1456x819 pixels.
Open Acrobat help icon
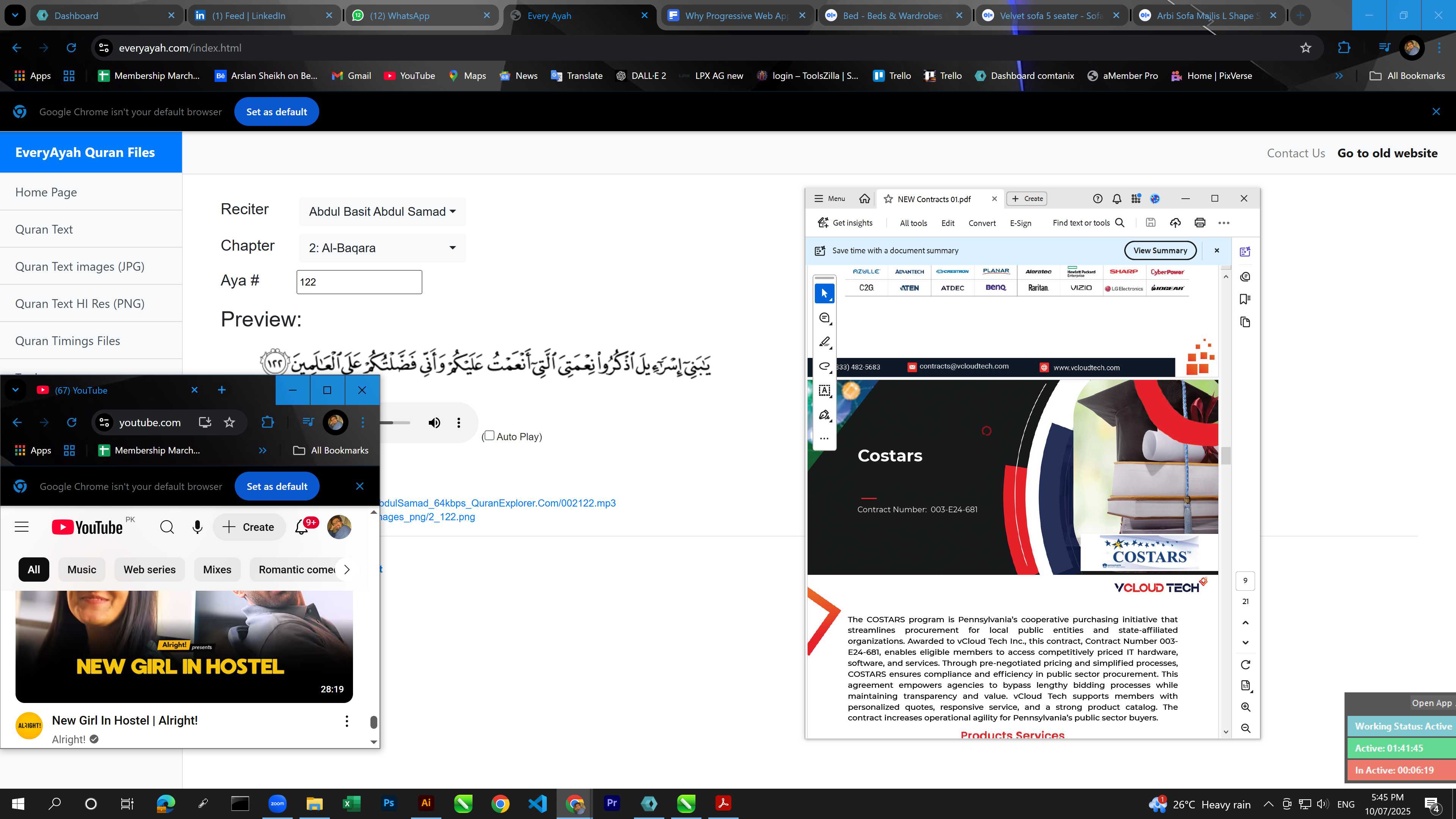(x=1097, y=198)
